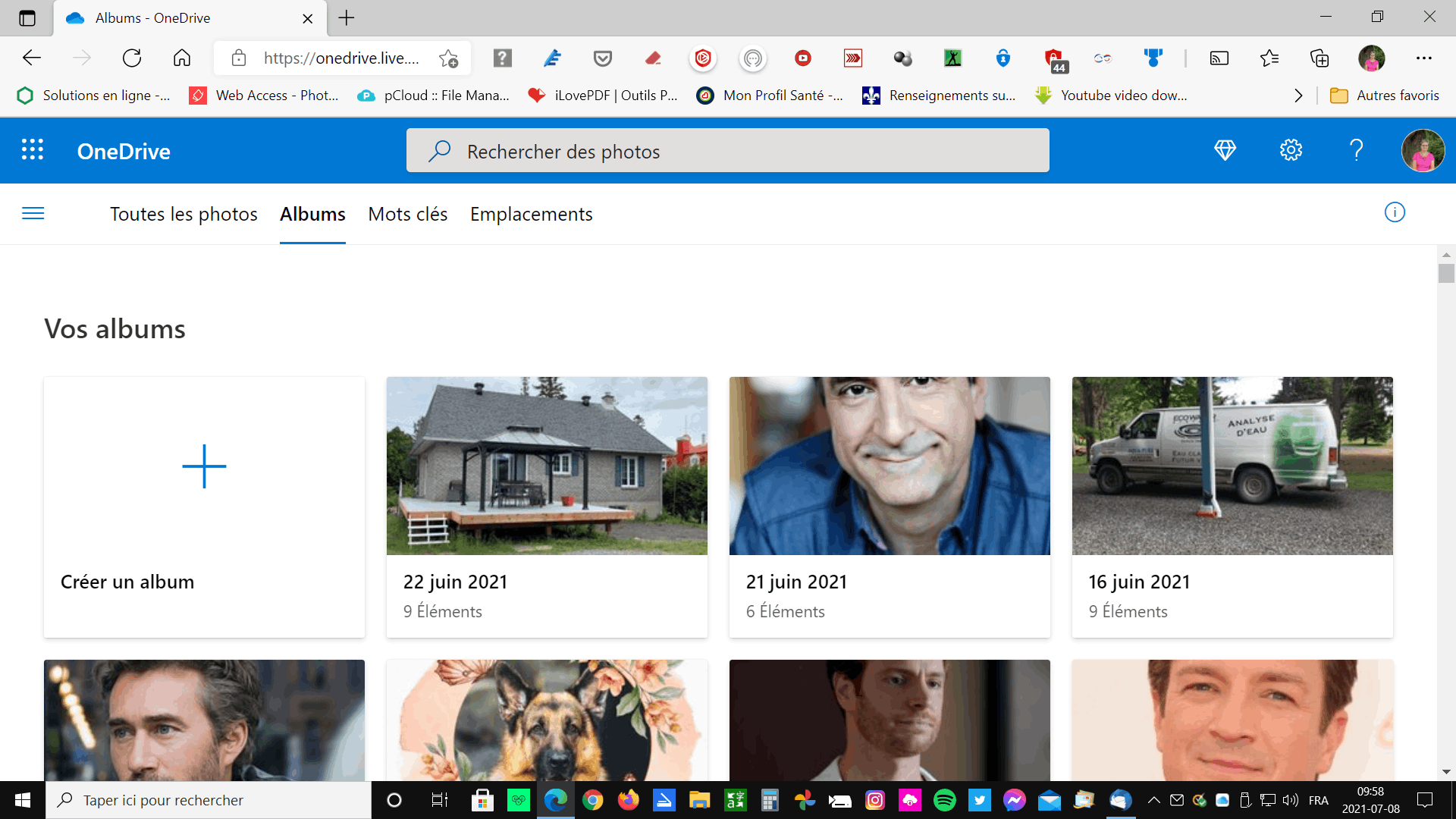The width and height of the screenshot is (1456, 819).
Task: Click the page vertical scrollbar thumb
Action: tap(1446, 273)
